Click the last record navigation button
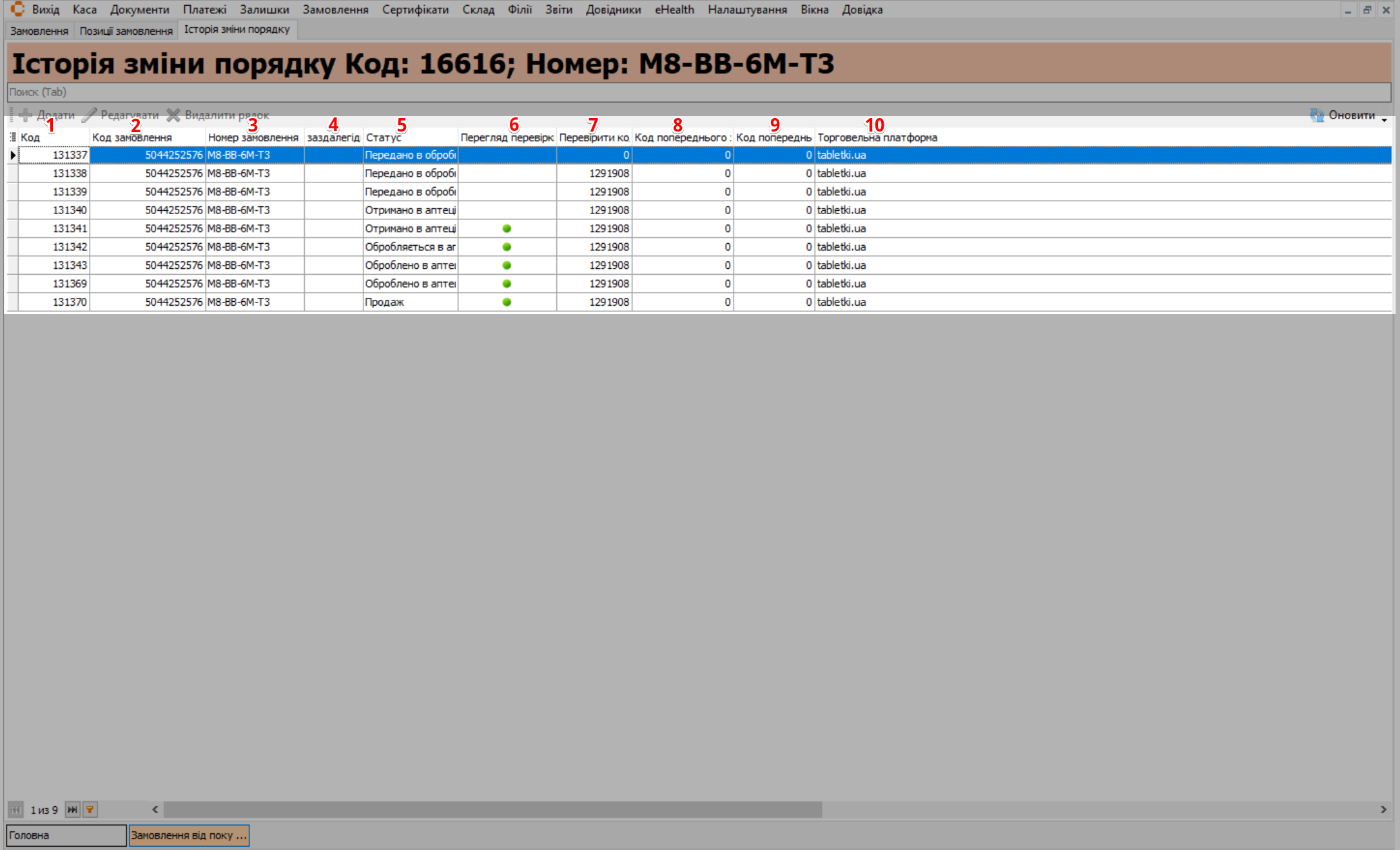The height and width of the screenshot is (850, 1400). (x=72, y=809)
